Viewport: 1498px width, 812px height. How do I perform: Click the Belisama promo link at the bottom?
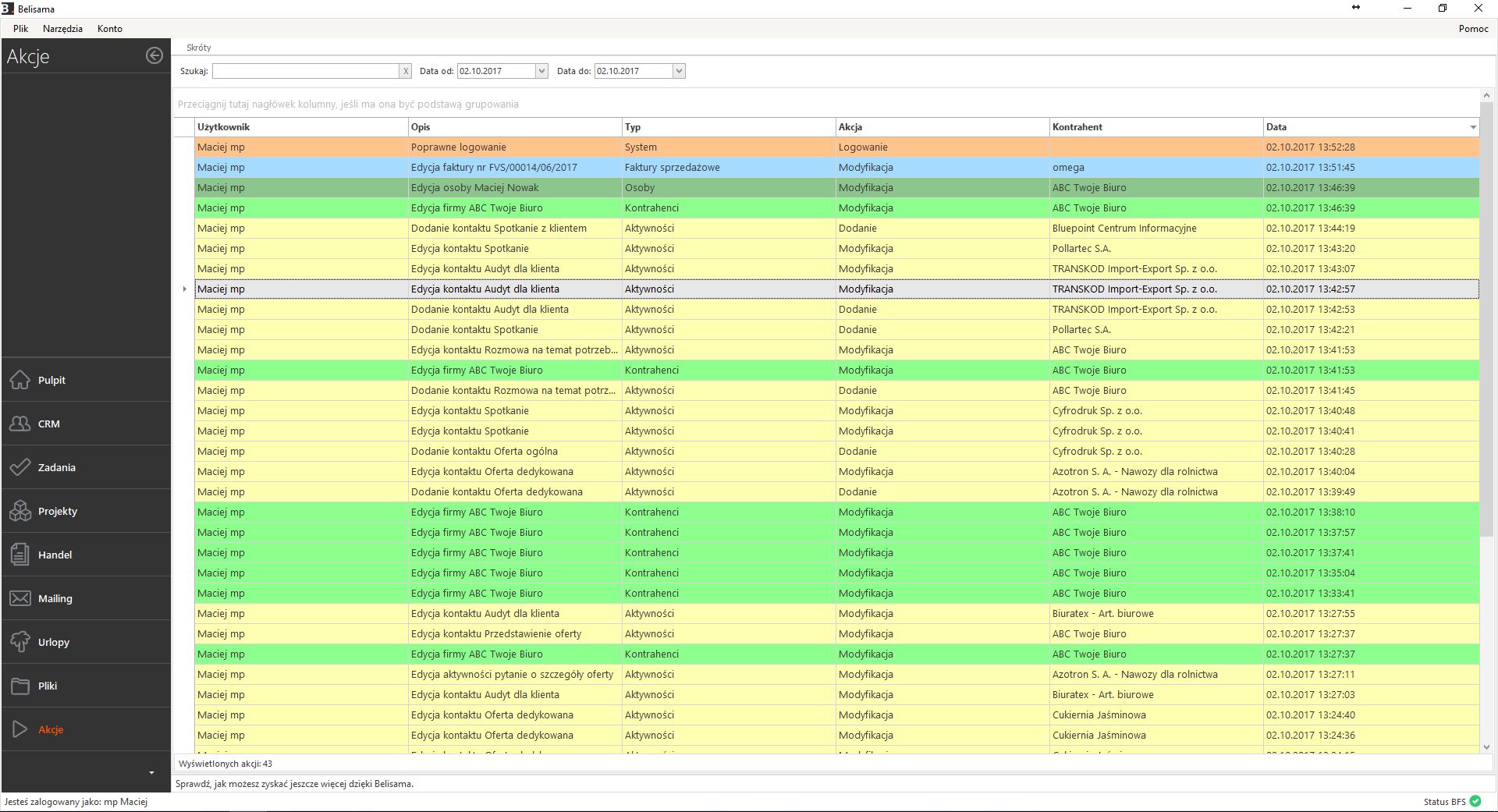click(295, 784)
